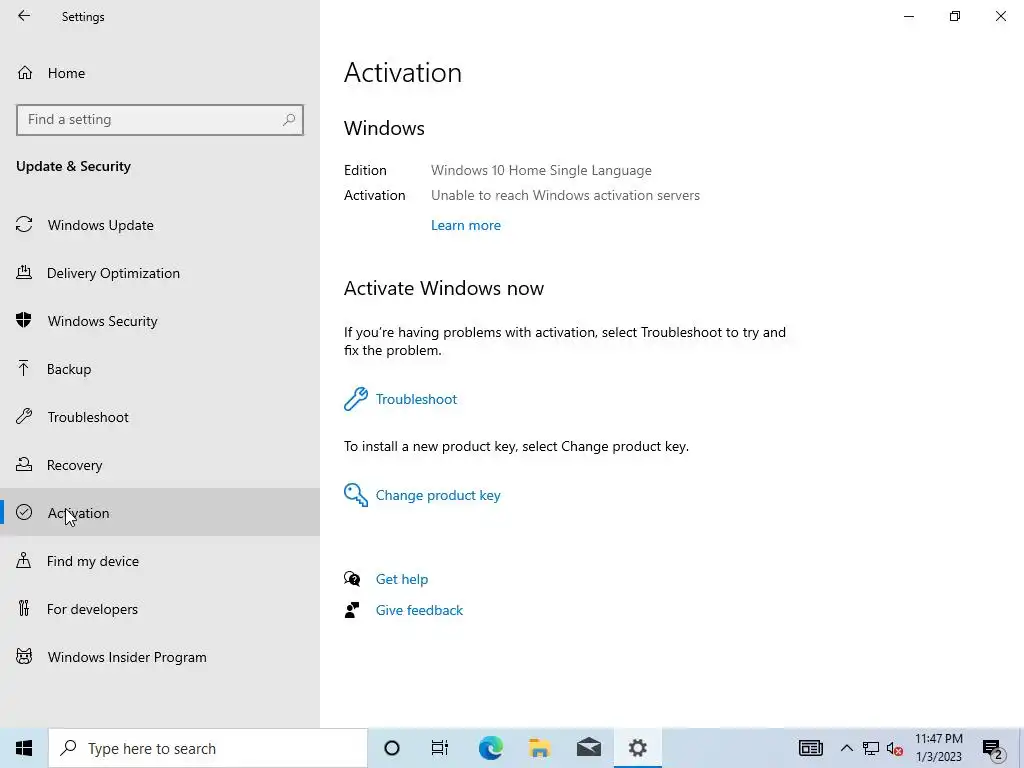This screenshot has width=1024, height=768.
Task: Click the Backup upward arrow icon
Action: point(24,368)
